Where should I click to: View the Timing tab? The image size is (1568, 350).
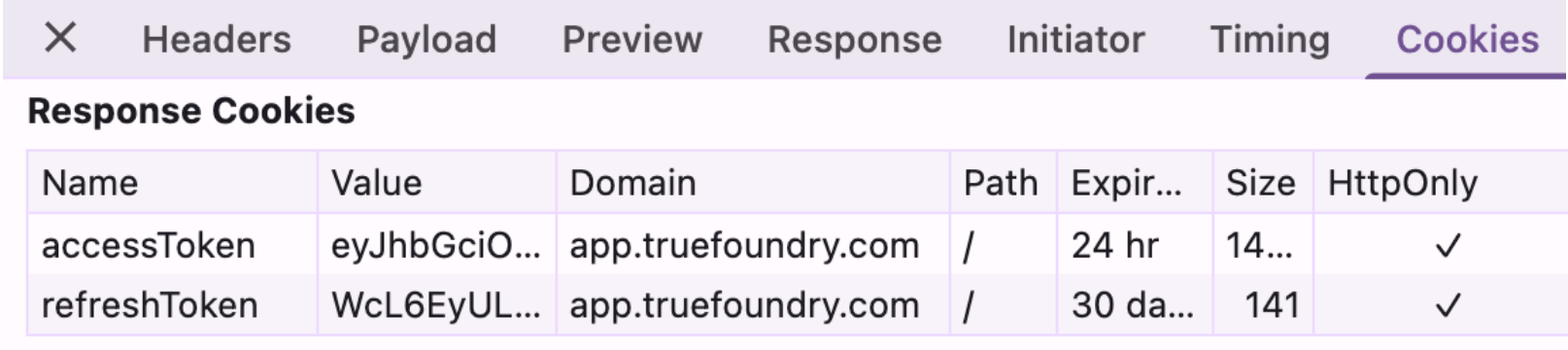tap(1270, 40)
